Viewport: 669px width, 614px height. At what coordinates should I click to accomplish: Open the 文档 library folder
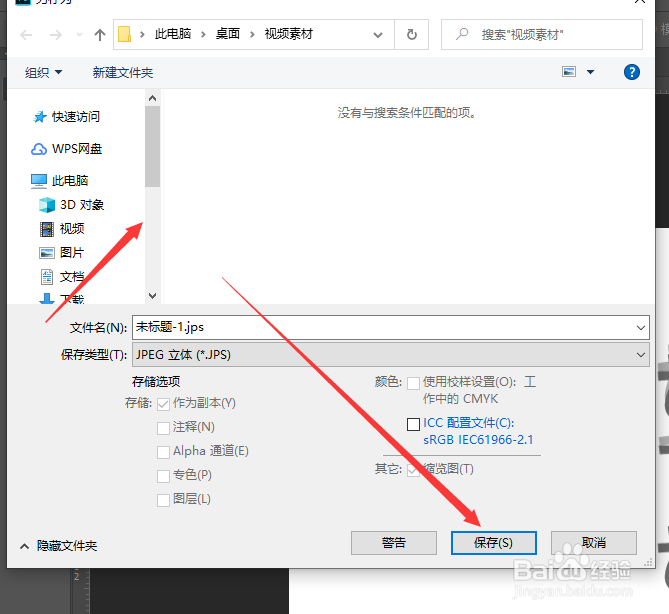tap(62, 276)
